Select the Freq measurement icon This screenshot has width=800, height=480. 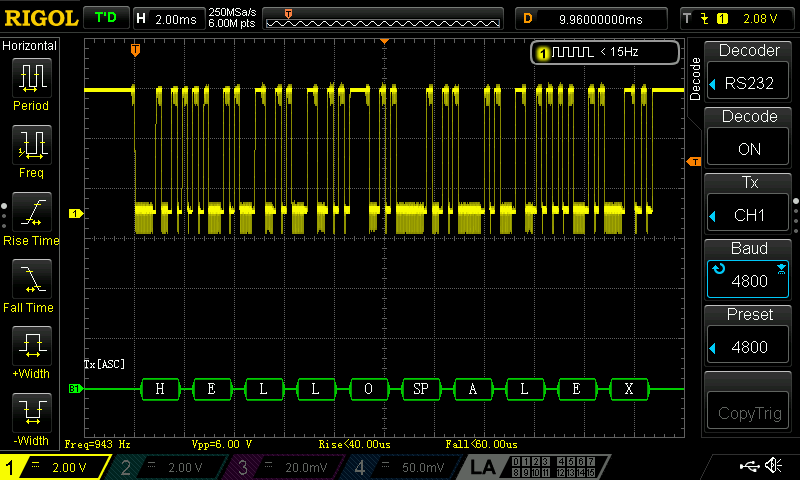click(x=32, y=144)
